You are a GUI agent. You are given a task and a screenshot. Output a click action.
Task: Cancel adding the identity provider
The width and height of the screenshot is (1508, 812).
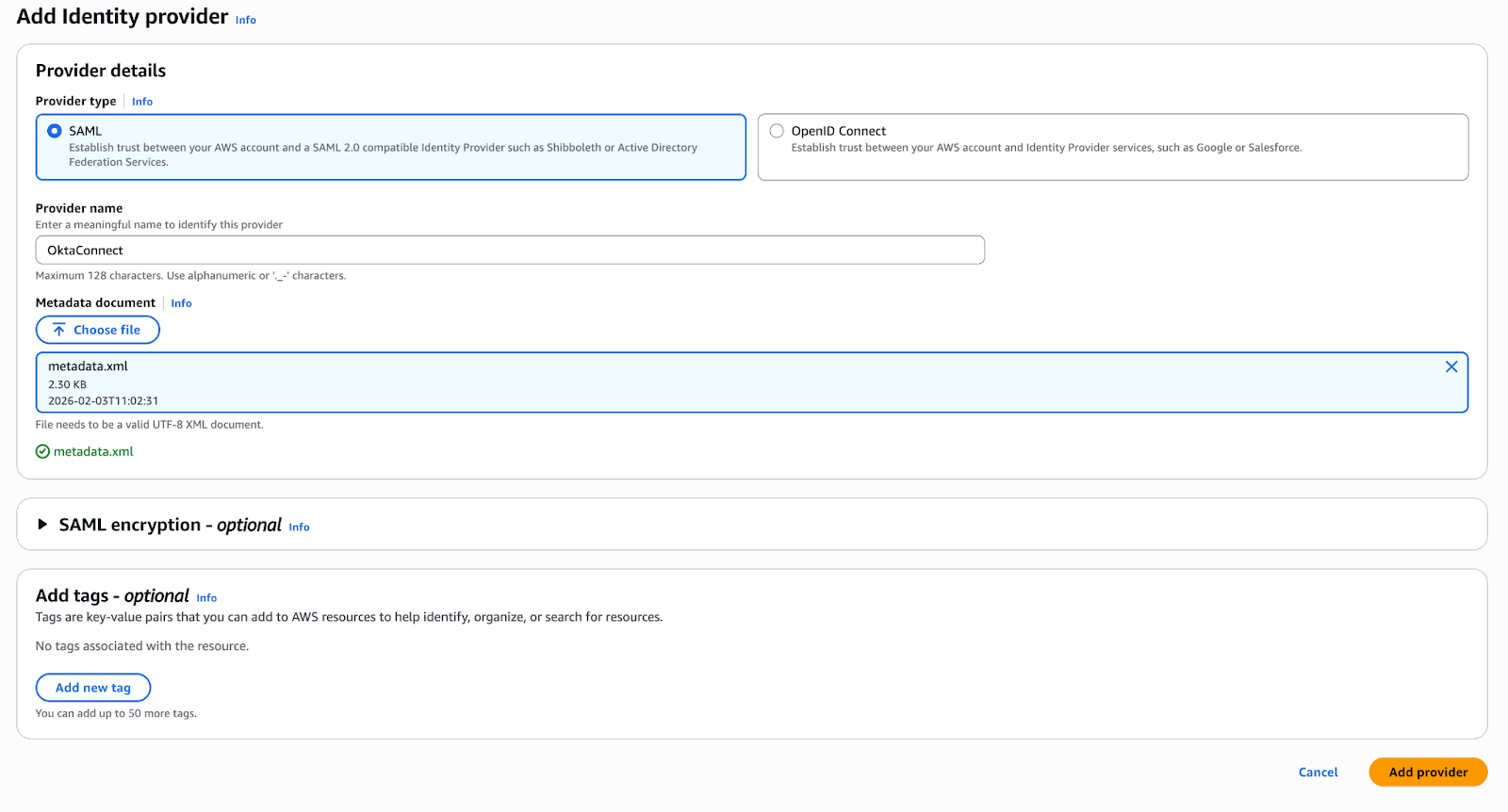click(x=1318, y=772)
